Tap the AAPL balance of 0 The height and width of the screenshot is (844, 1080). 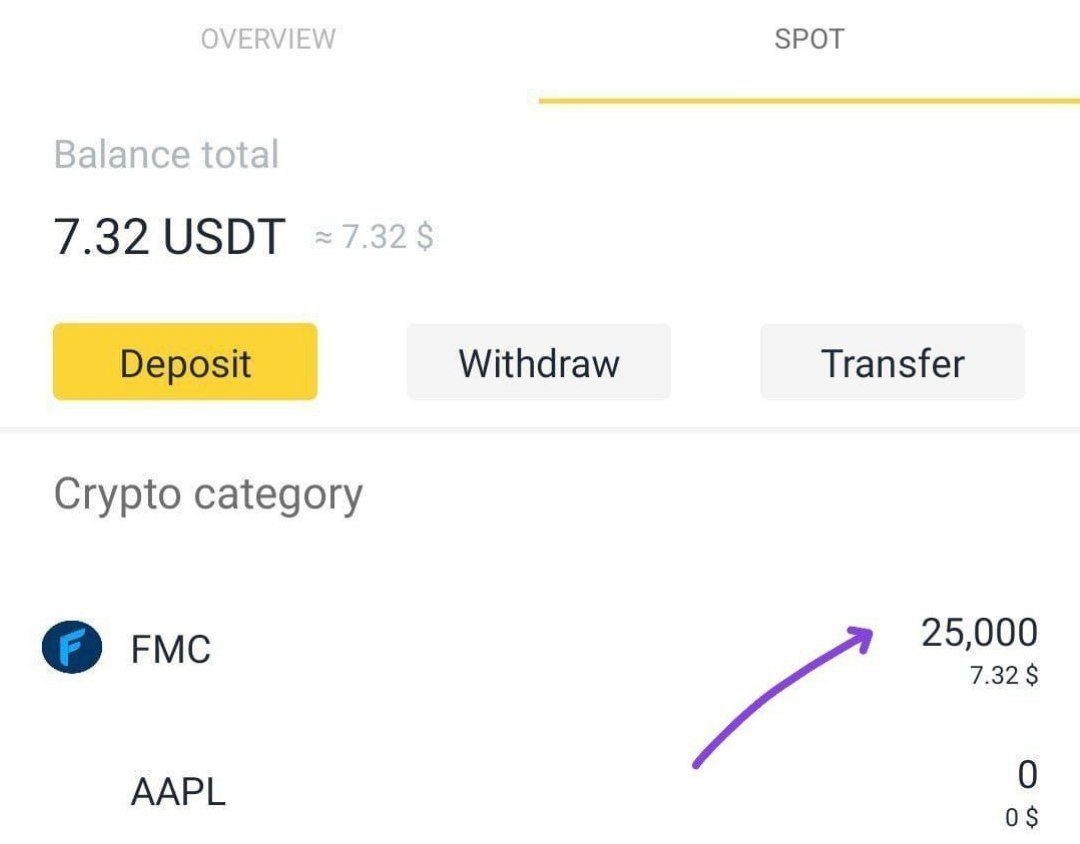pos(1027,775)
